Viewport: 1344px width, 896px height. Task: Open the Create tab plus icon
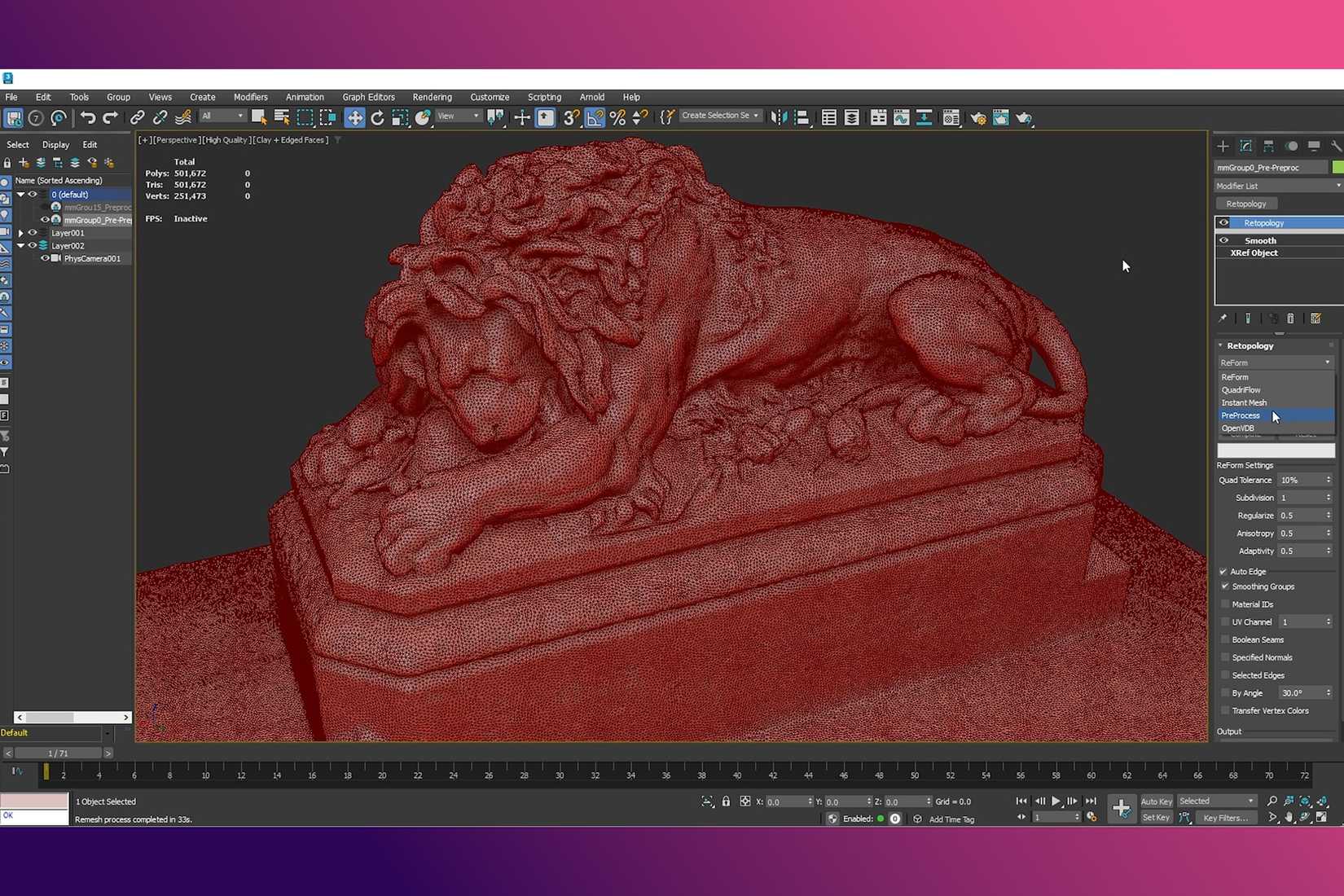click(x=1223, y=146)
